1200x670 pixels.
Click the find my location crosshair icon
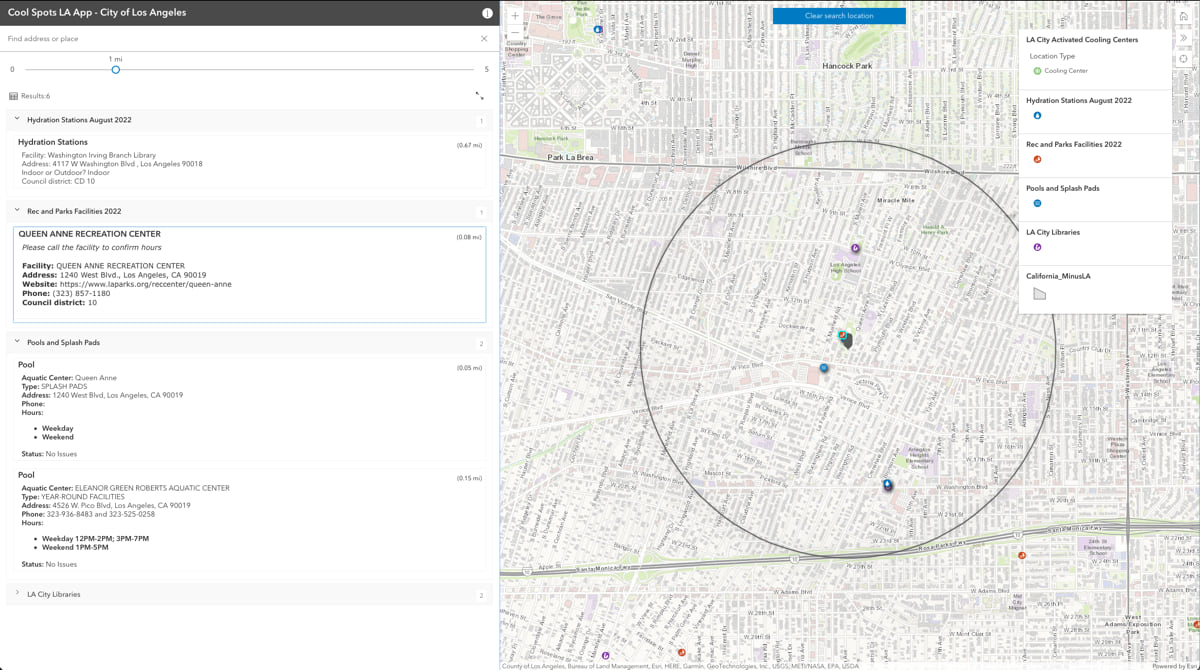(x=1184, y=59)
